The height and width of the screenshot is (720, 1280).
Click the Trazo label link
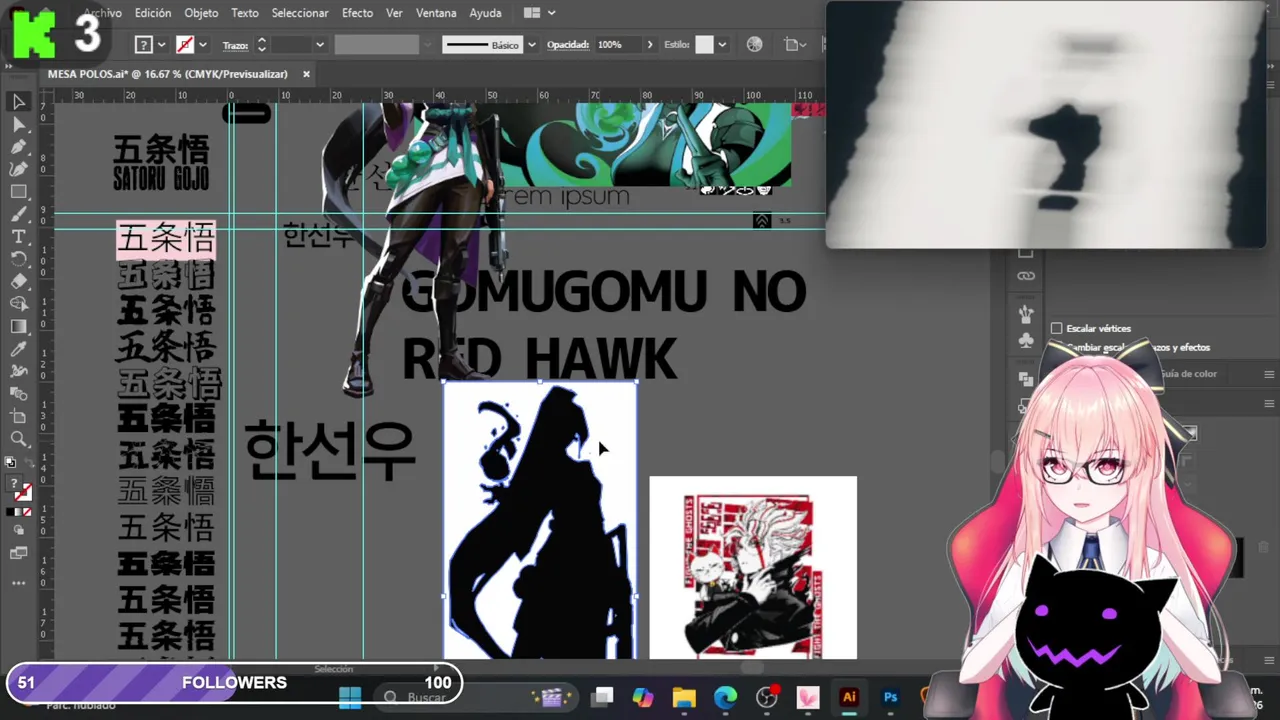(x=235, y=45)
